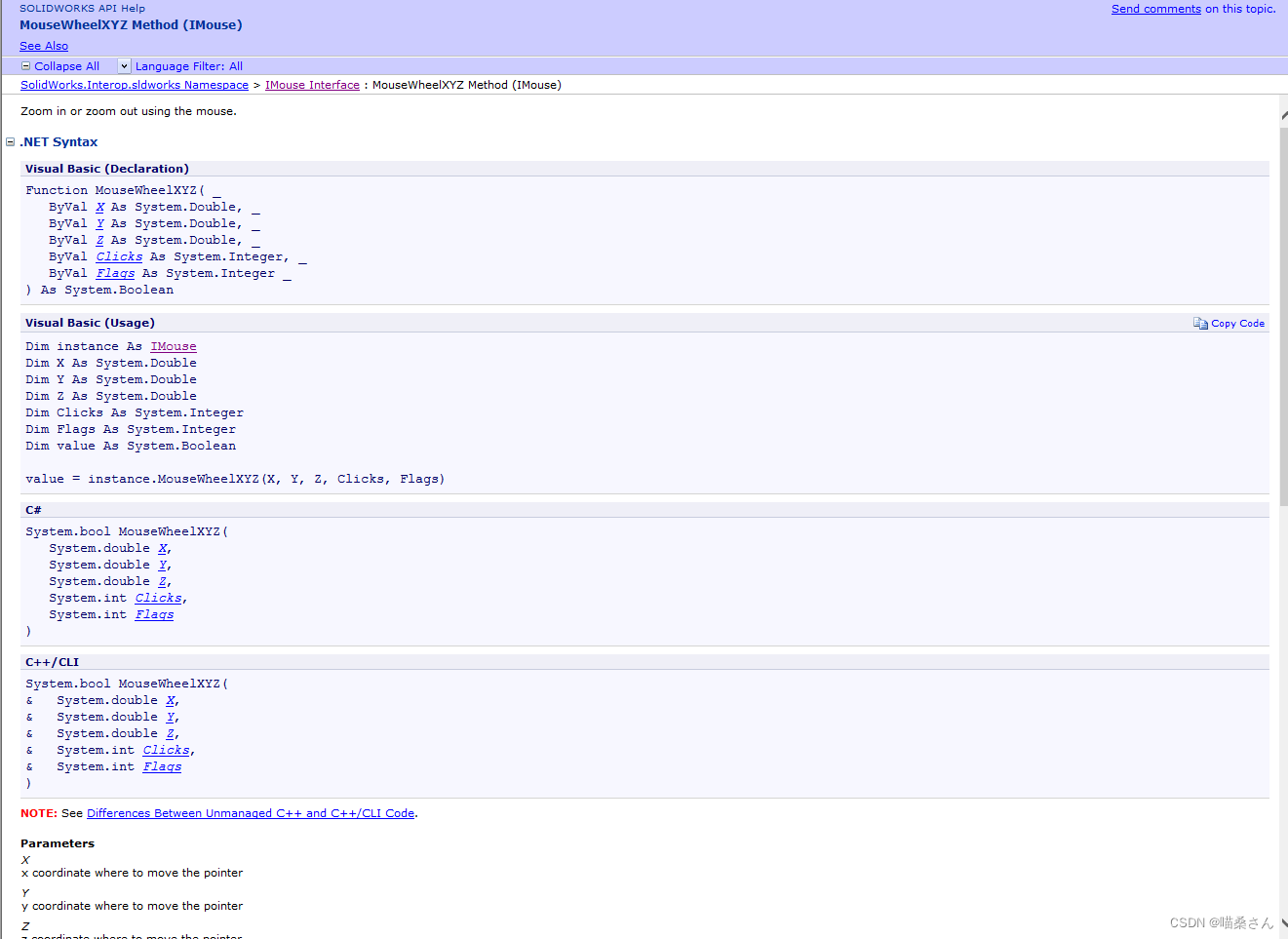1288x939 pixels.
Task: Click the vertical scrollbar thumb
Action: (x=1283, y=317)
